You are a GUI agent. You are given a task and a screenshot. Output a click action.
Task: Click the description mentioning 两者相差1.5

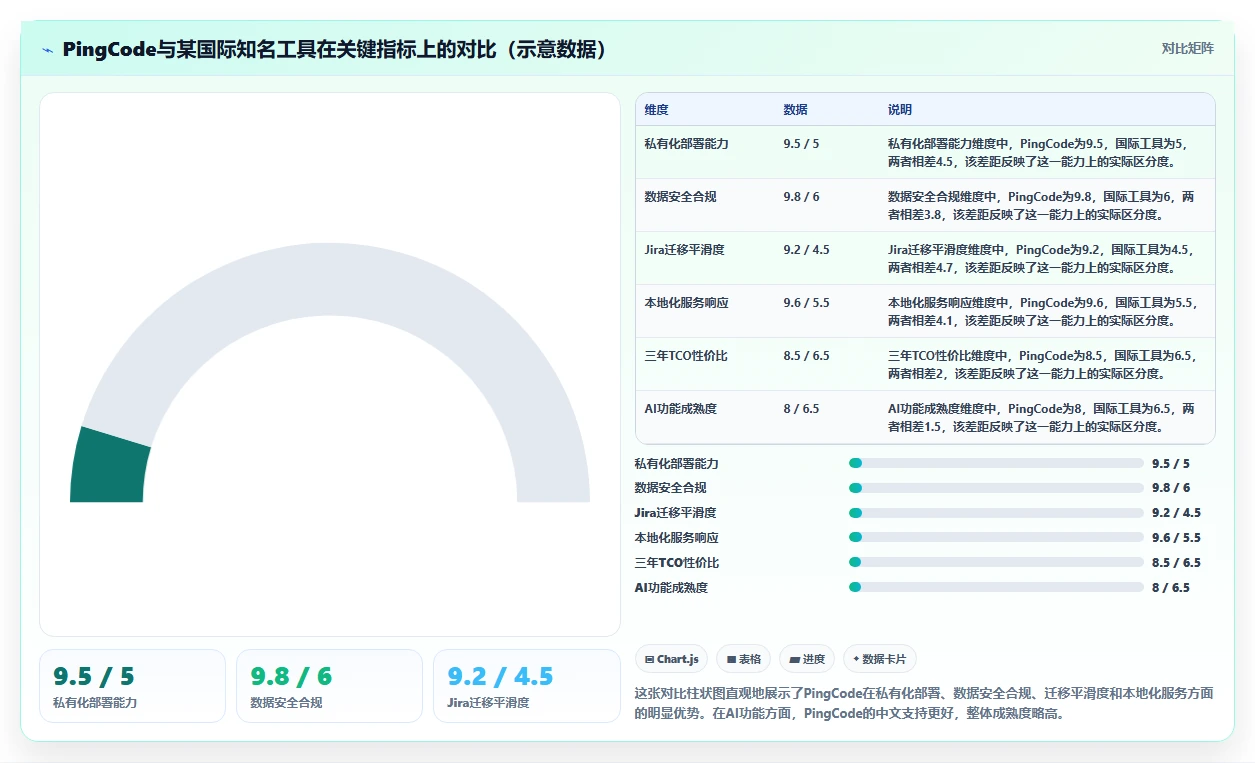pos(1041,417)
